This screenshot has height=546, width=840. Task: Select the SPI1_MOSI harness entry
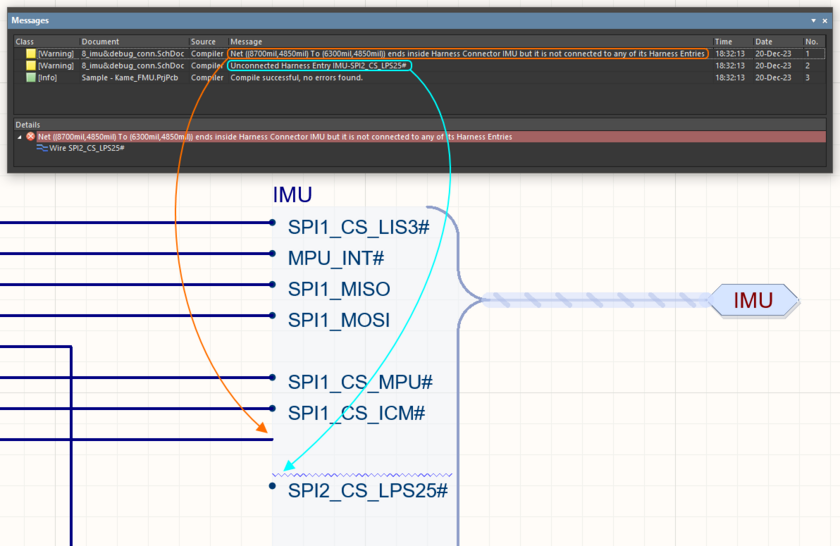click(339, 320)
